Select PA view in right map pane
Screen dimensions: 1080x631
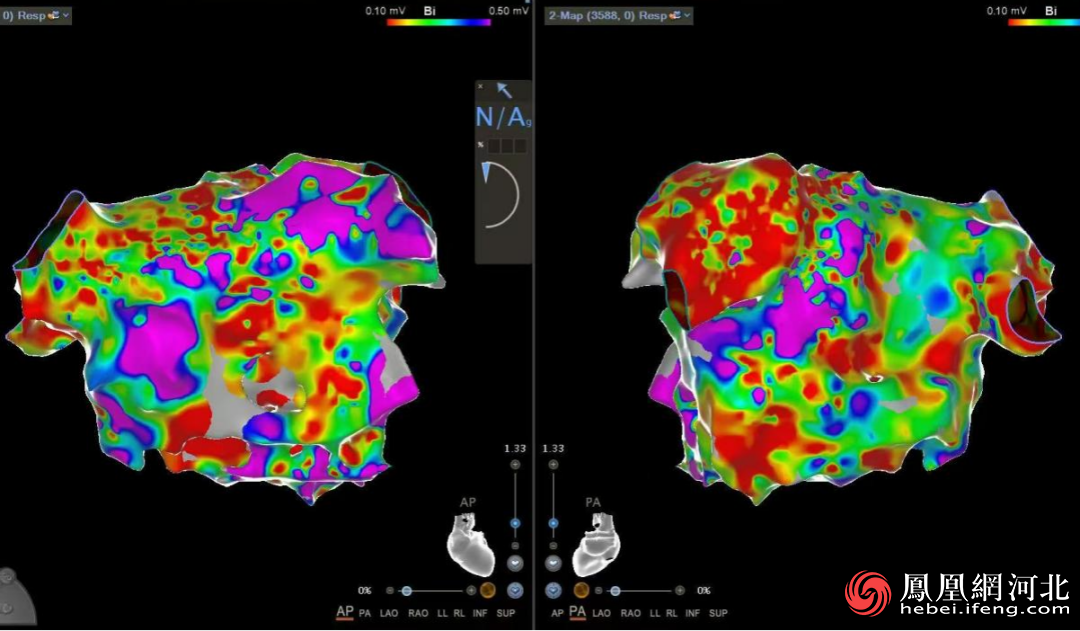577,612
